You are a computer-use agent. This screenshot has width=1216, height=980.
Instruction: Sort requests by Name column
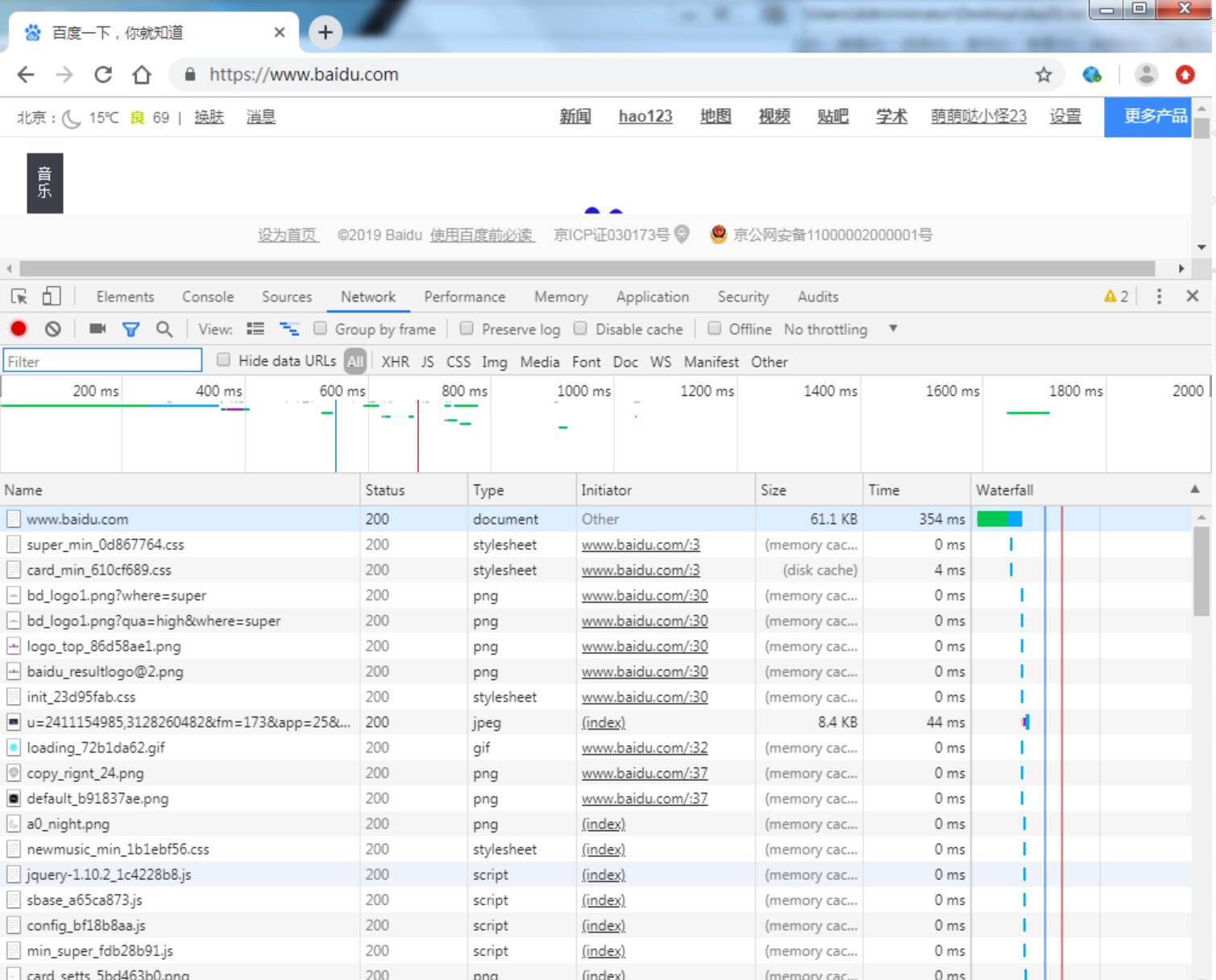pos(180,490)
